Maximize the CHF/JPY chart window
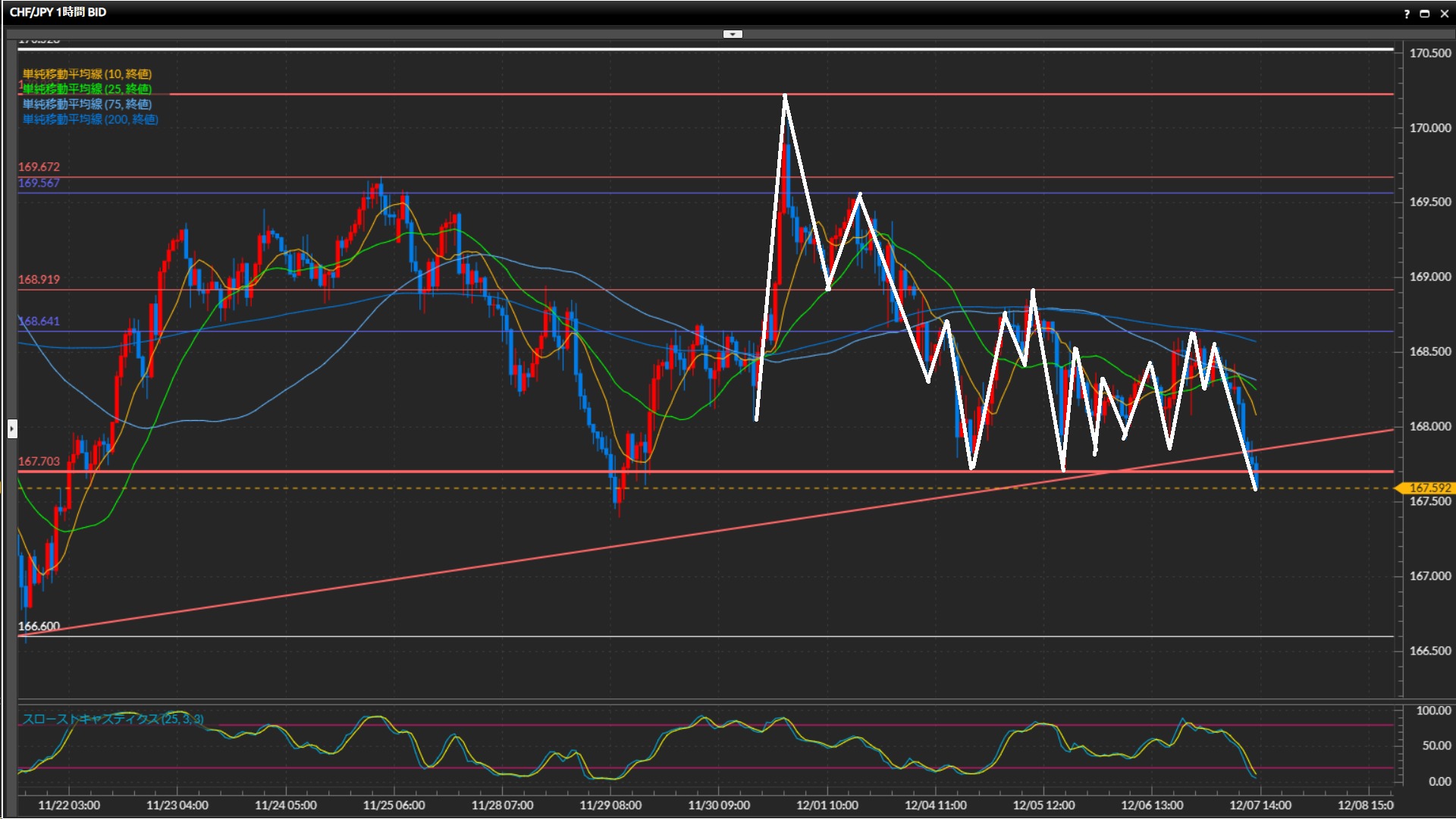Viewport: 1456px width, 819px height. pos(1425,14)
